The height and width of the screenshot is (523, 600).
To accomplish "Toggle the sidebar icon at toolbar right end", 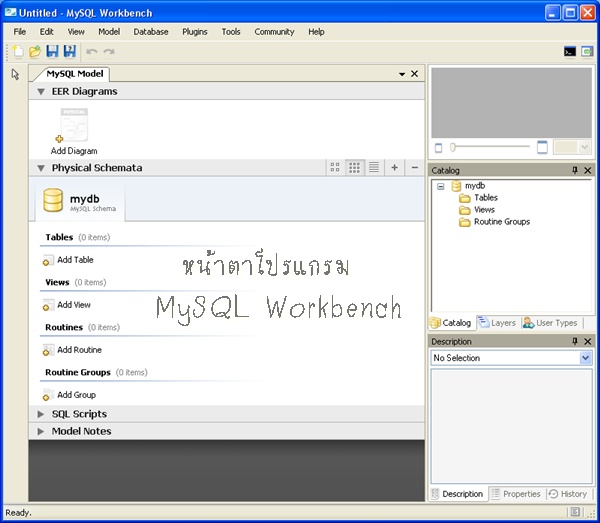I will [x=587, y=51].
